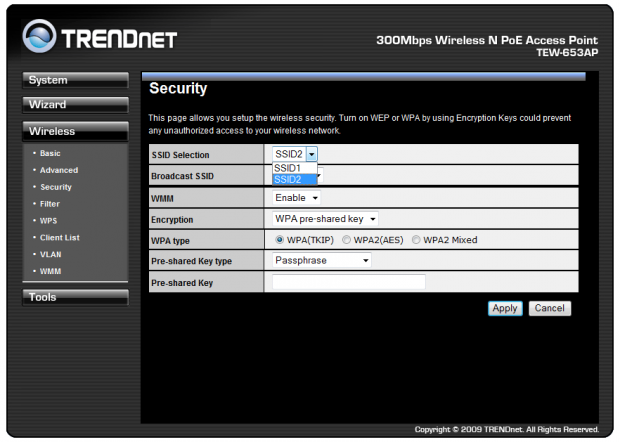Click the copyright 2009 TRENDnet text

click(x=507, y=429)
